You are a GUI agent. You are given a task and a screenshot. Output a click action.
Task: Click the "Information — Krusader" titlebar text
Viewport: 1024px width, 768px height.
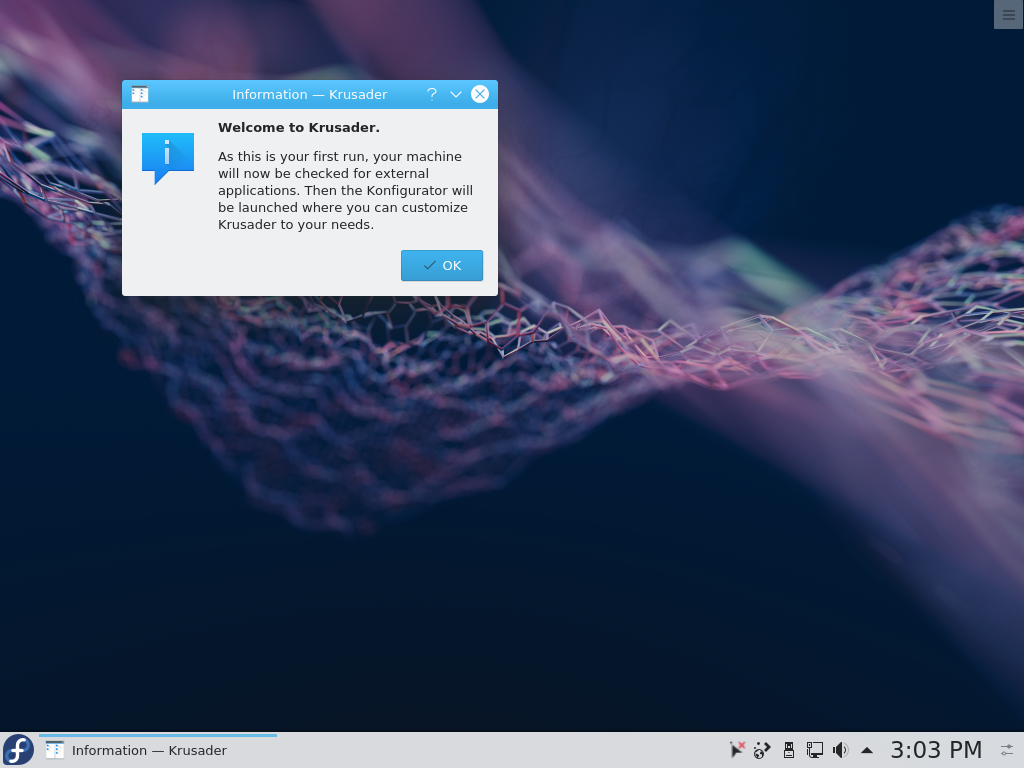pos(310,94)
